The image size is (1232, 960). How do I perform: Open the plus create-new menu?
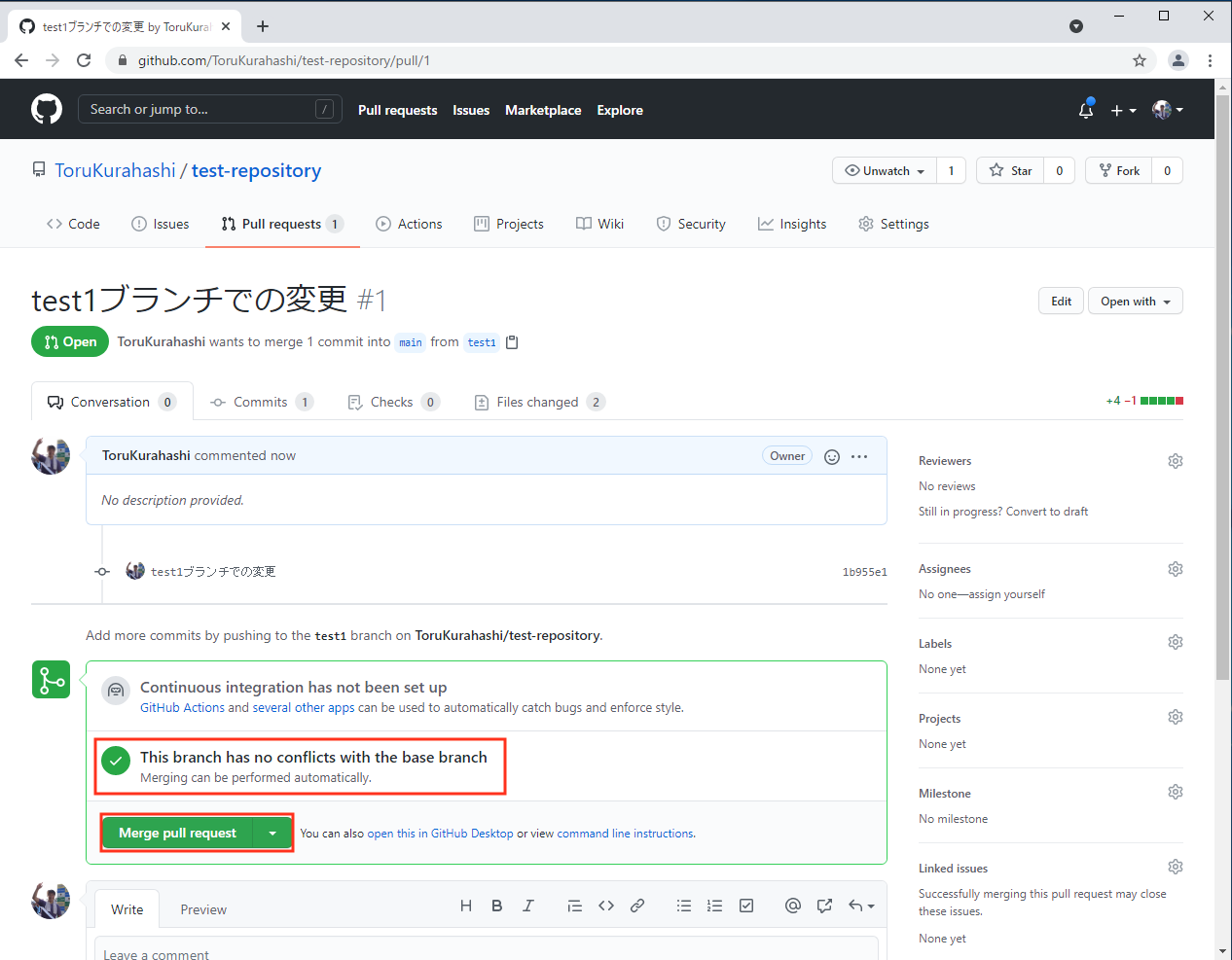point(1123,110)
